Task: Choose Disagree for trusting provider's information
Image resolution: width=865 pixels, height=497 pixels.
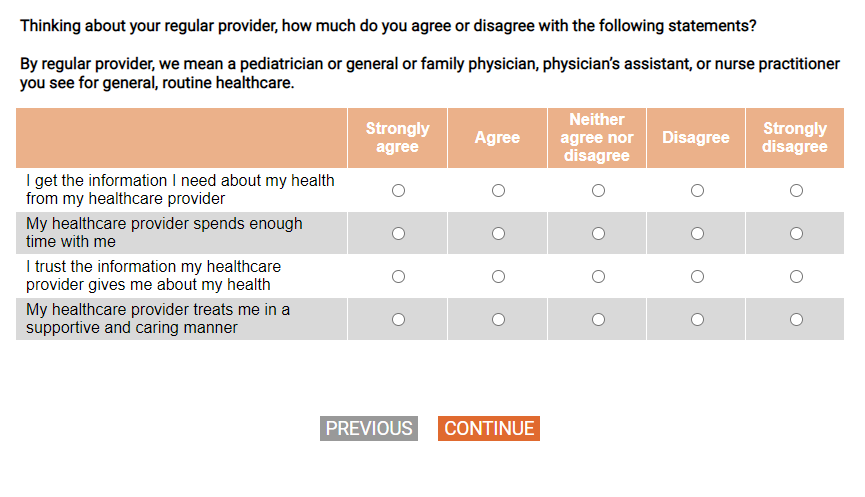Action: click(697, 276)
